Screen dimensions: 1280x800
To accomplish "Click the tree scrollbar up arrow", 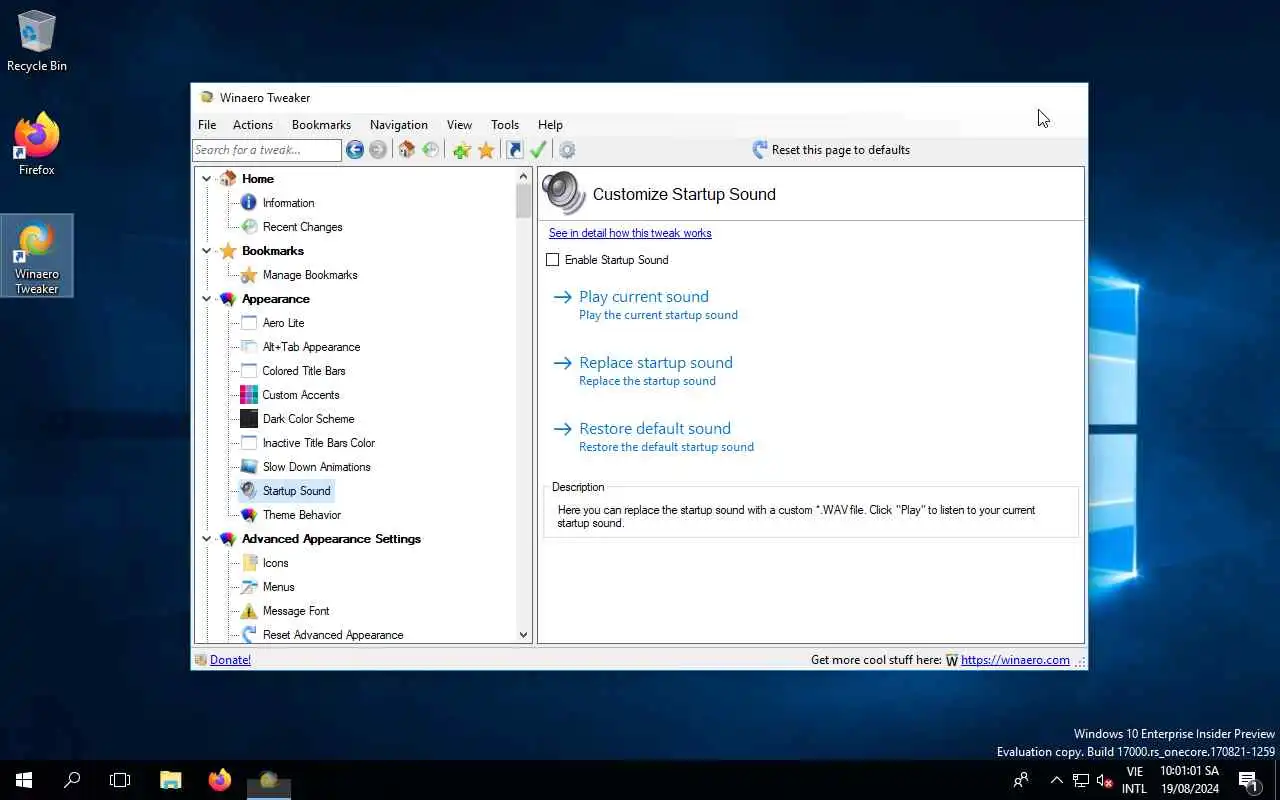I will click(523, 177).
